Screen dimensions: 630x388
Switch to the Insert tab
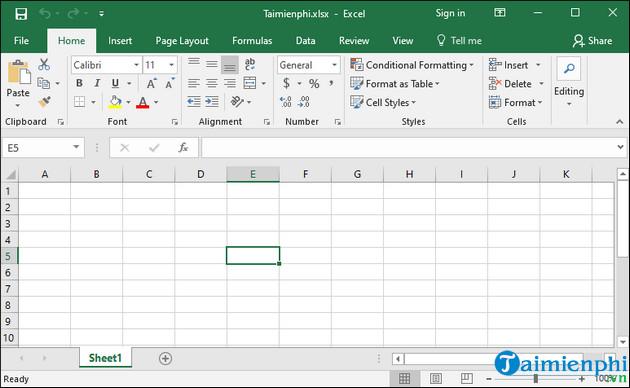pyautogui.click(x=120, y=41)
